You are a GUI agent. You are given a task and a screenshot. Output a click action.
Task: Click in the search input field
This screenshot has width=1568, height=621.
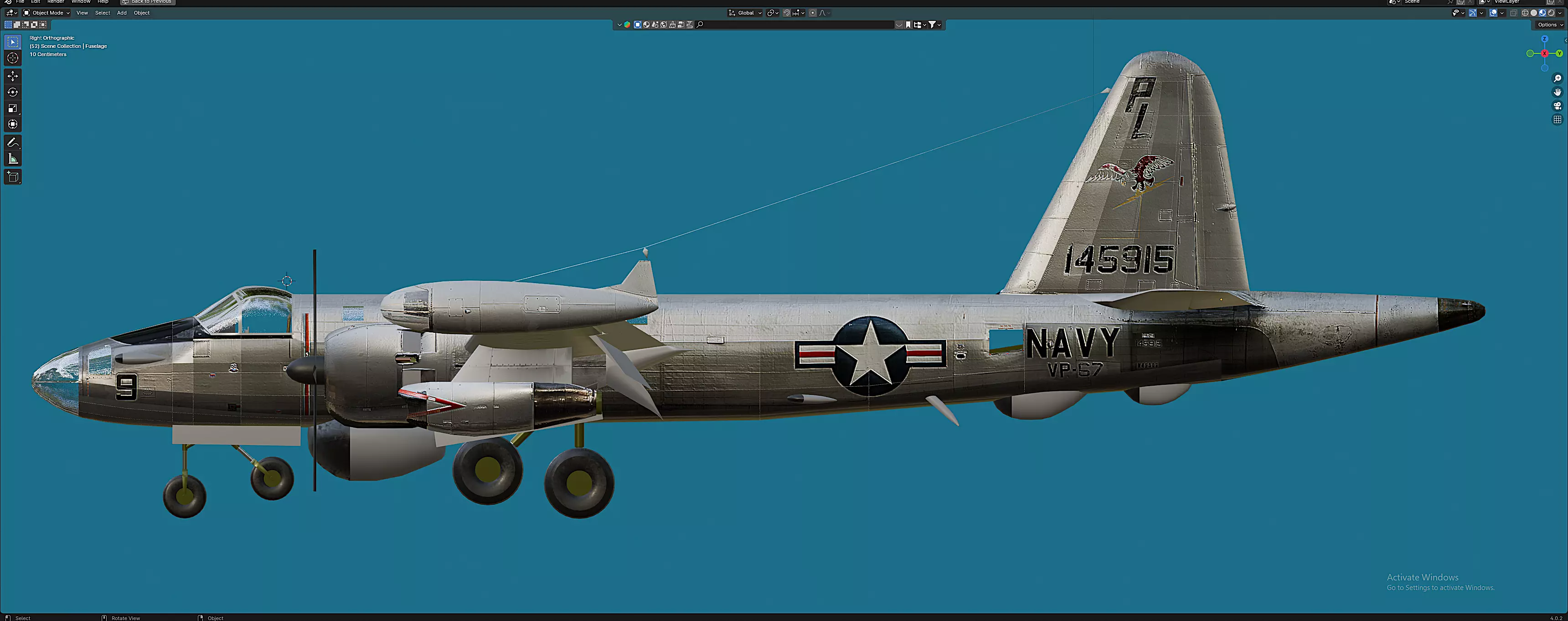click(794, 24)
